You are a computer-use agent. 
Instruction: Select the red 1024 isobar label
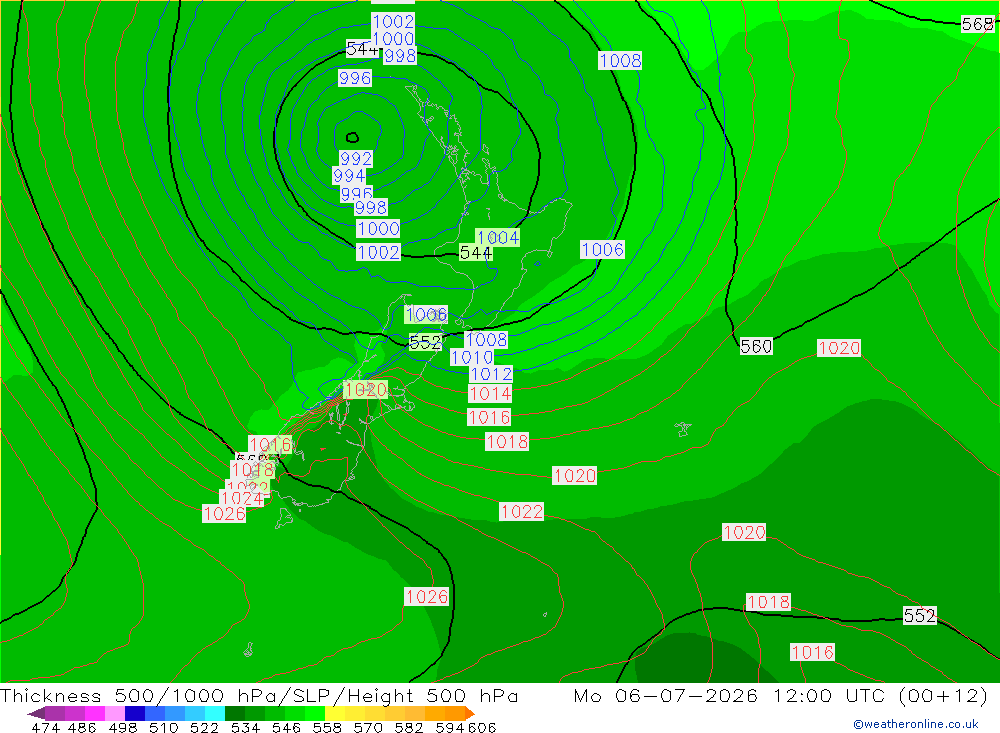242,498
